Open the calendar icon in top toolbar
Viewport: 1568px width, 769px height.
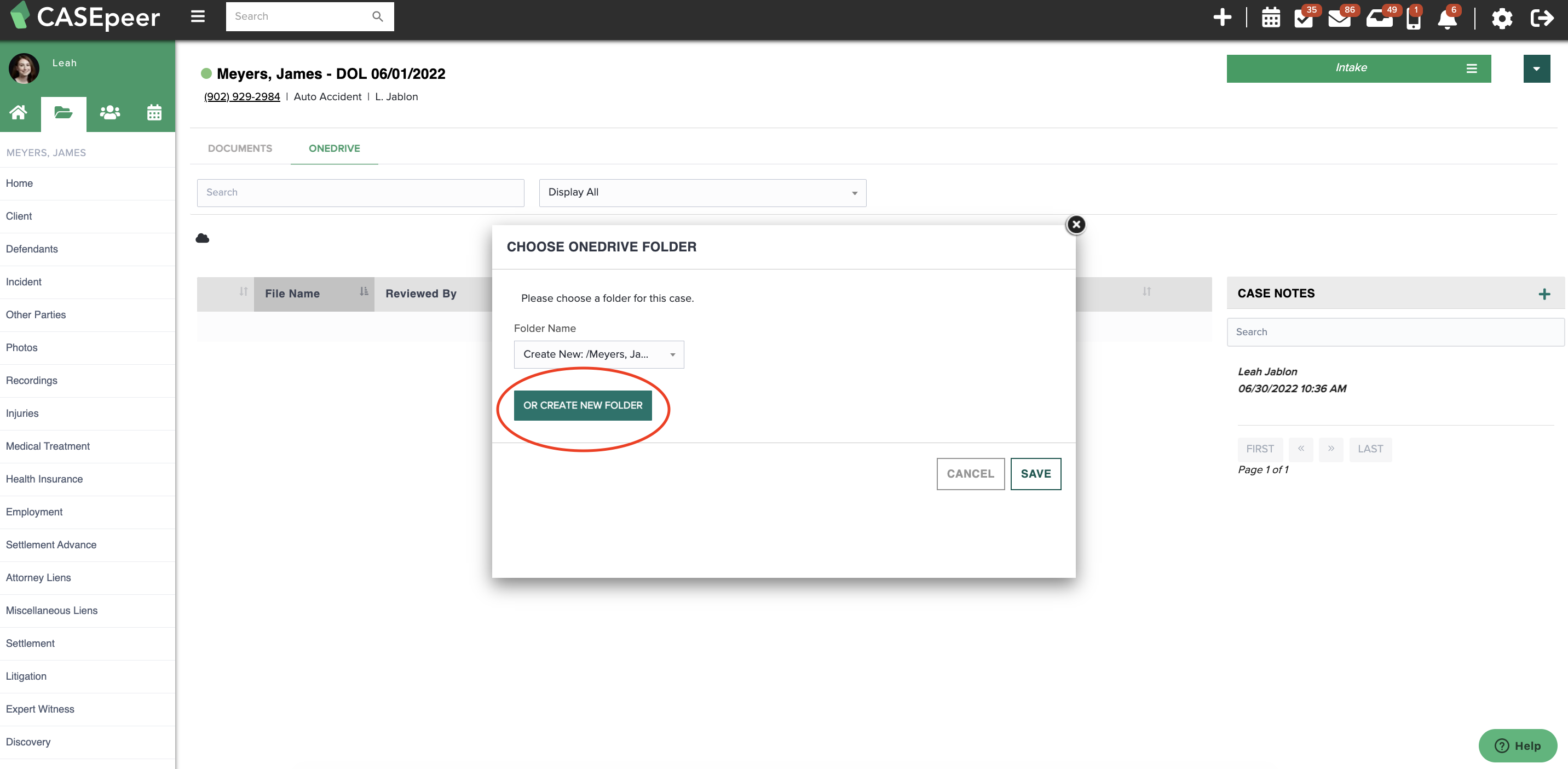coord(1270,18)
